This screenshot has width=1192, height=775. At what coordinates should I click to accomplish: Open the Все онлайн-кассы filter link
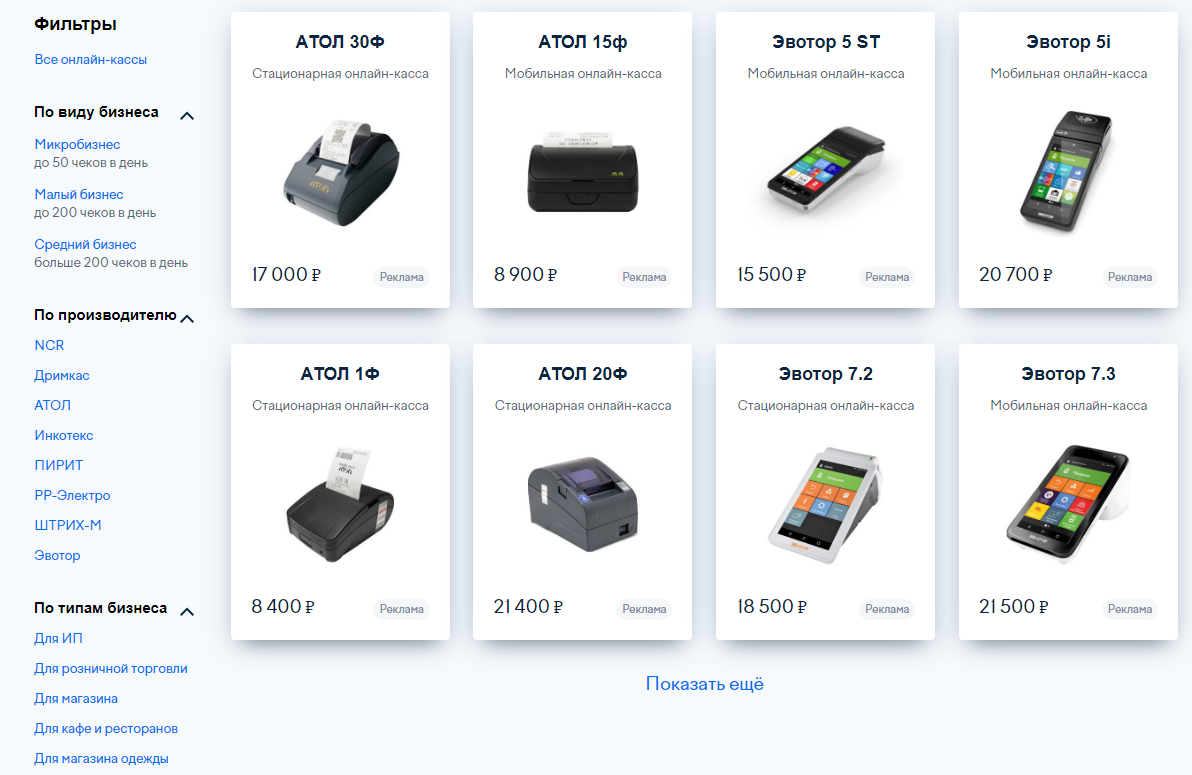point(90,59)
